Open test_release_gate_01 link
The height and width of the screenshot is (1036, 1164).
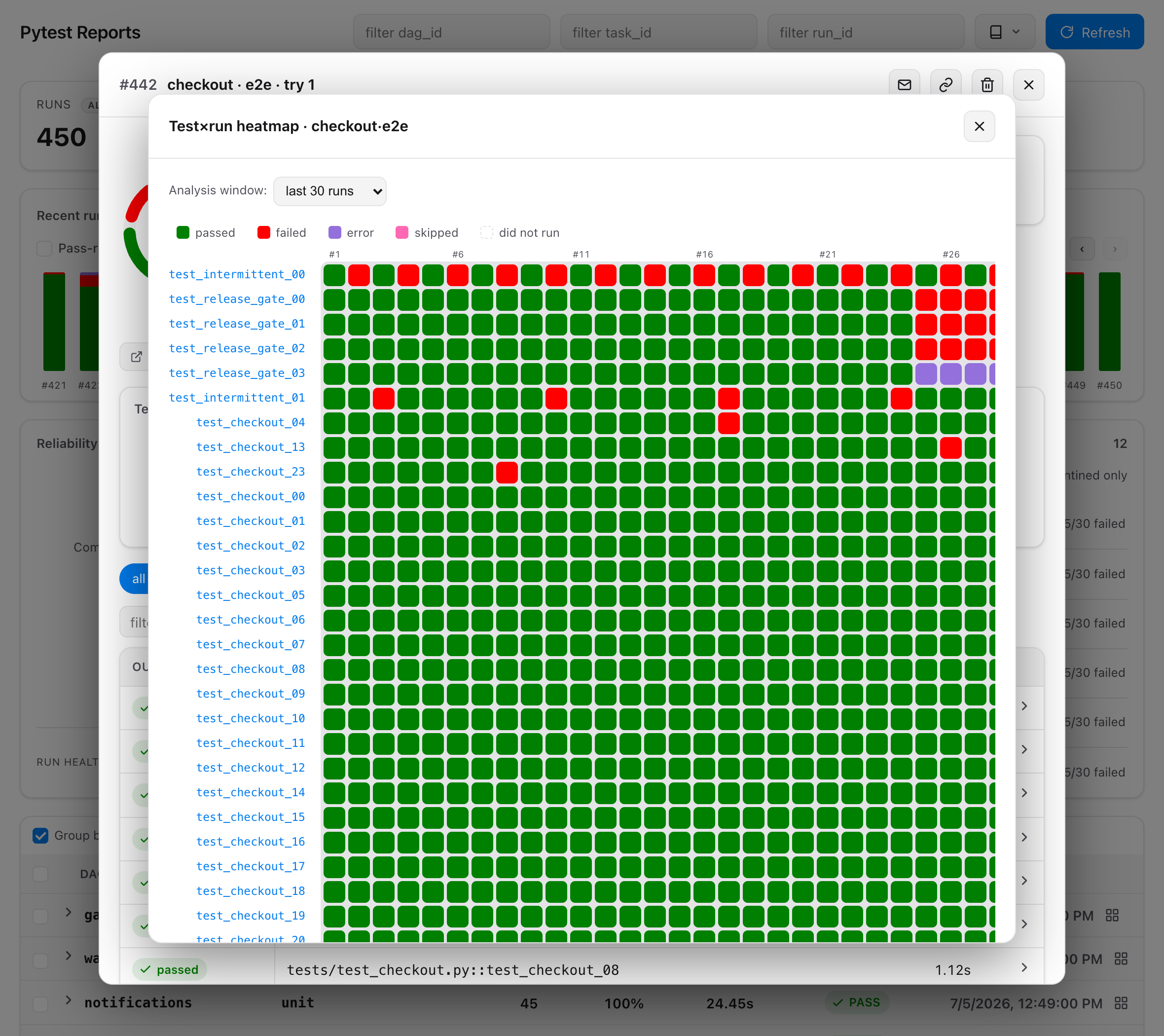pyautogui.click(x=237, y=324)
